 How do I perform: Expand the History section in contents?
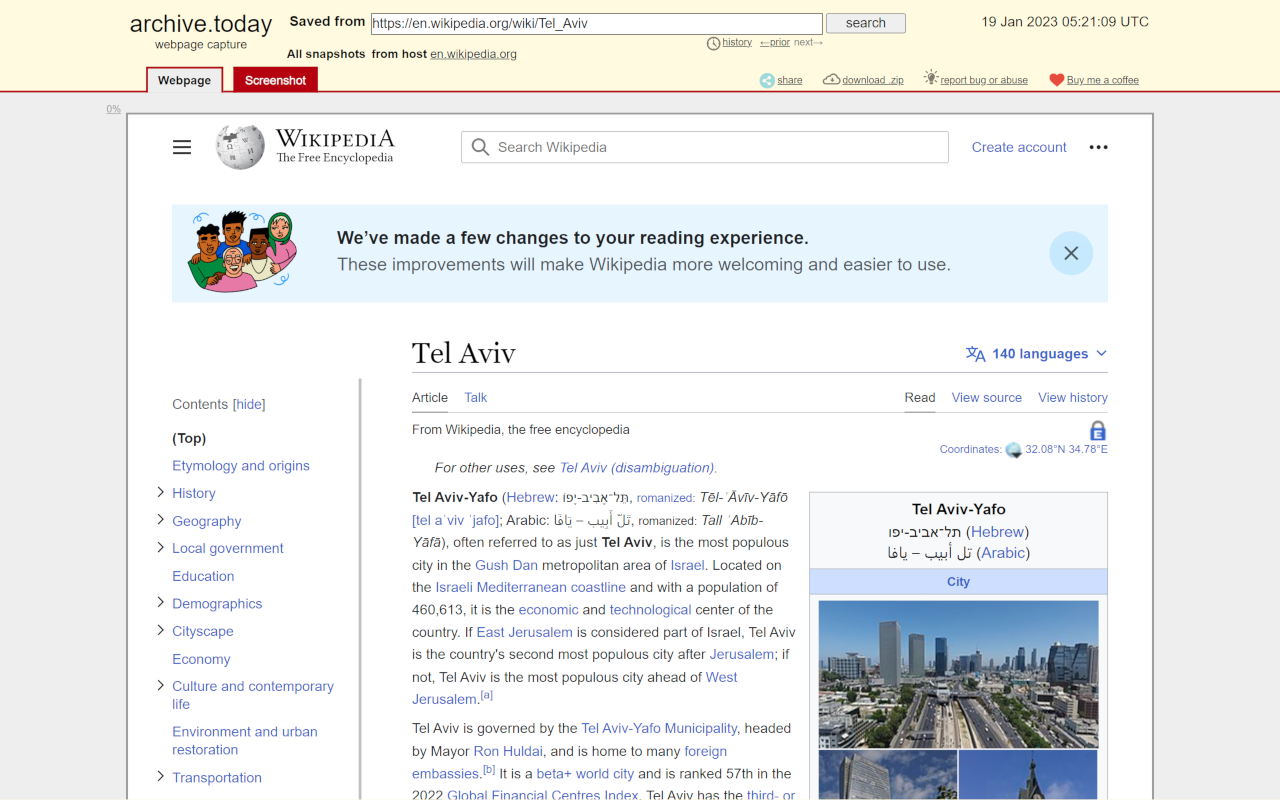click(160, 492)
